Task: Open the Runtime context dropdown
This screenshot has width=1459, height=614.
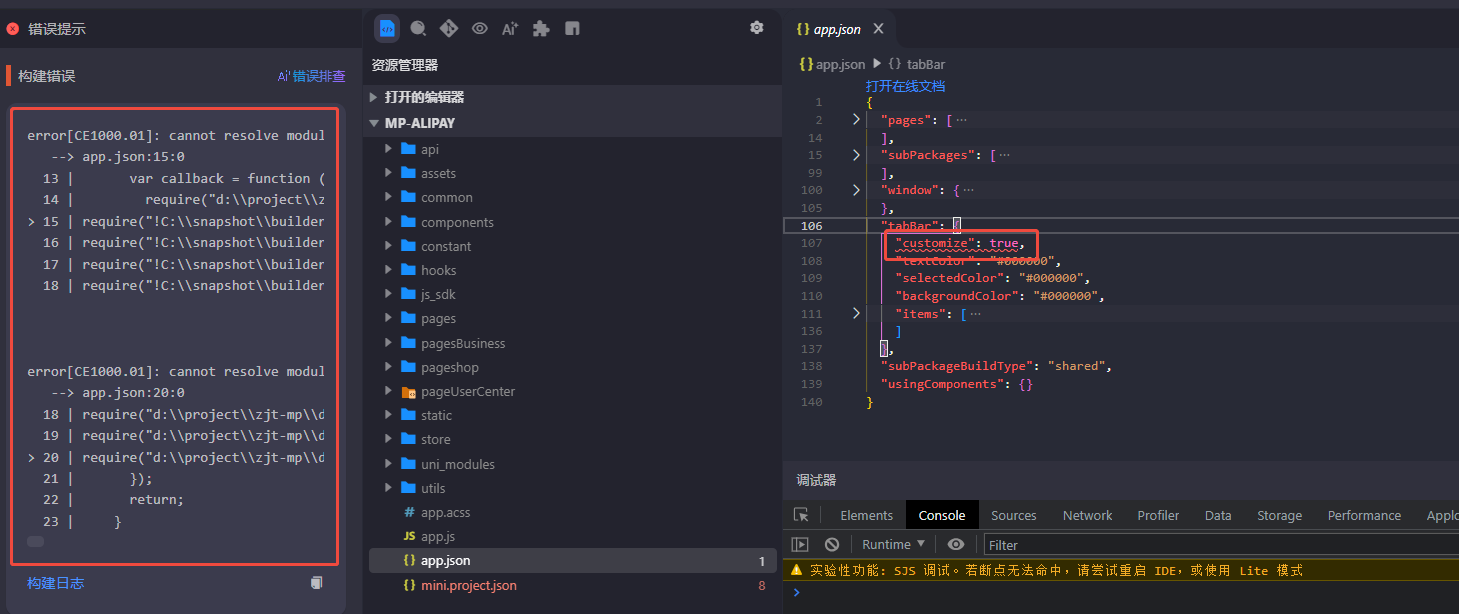Action: pos(893,544)
